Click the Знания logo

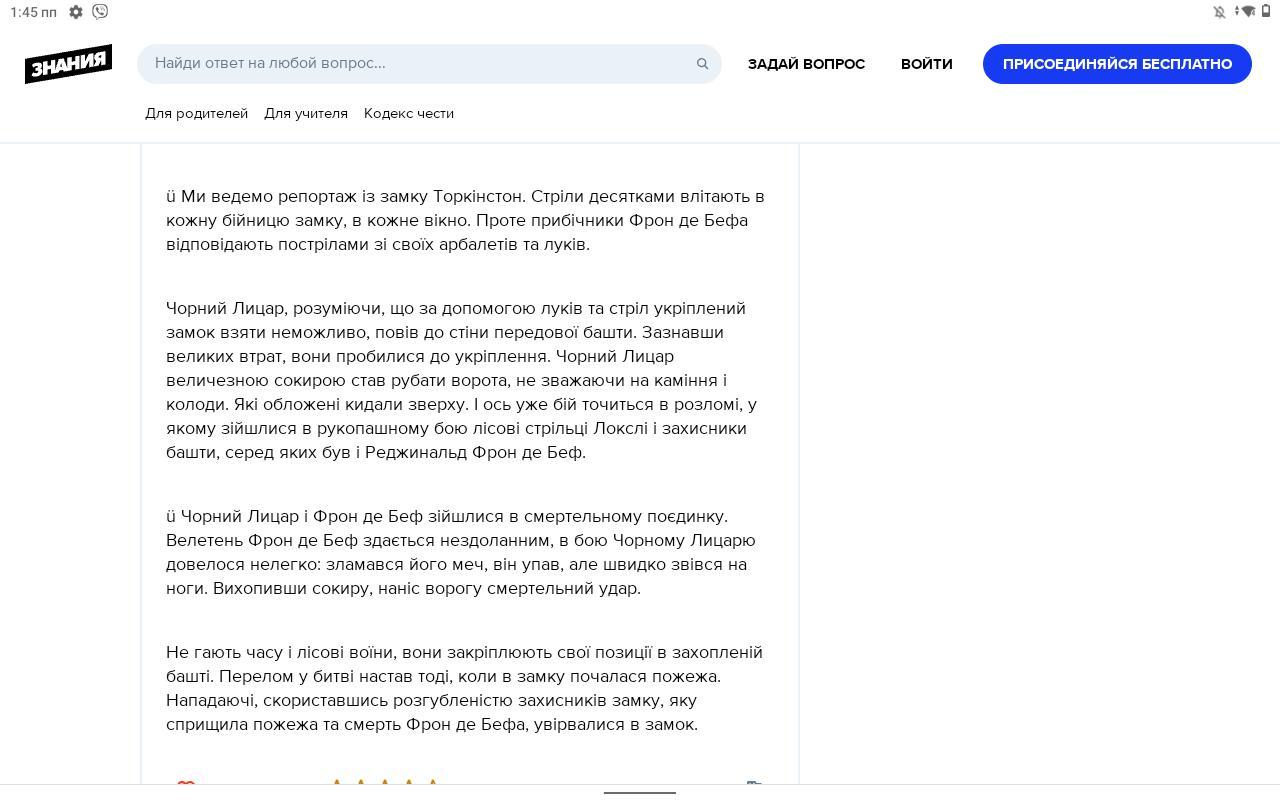click(68, 64)
